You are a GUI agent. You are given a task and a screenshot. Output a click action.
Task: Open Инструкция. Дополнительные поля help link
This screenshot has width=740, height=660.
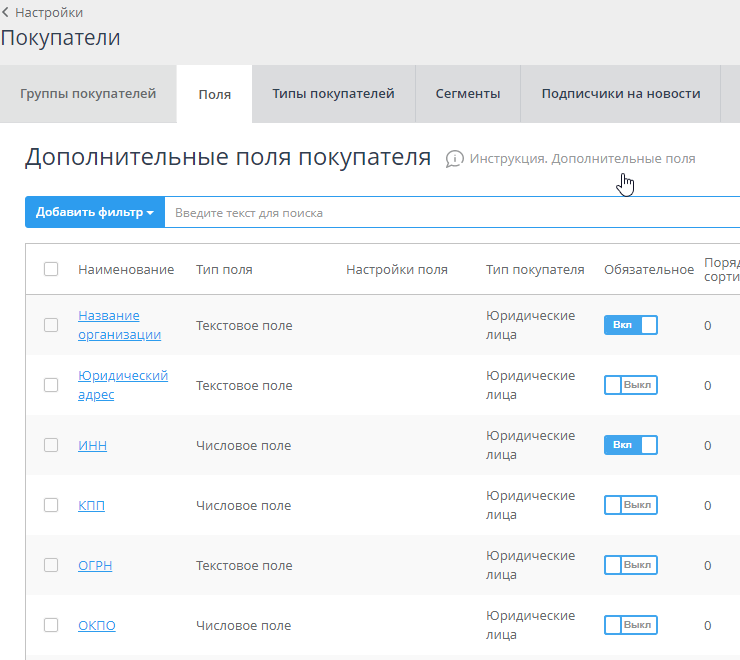coord(582,159)
